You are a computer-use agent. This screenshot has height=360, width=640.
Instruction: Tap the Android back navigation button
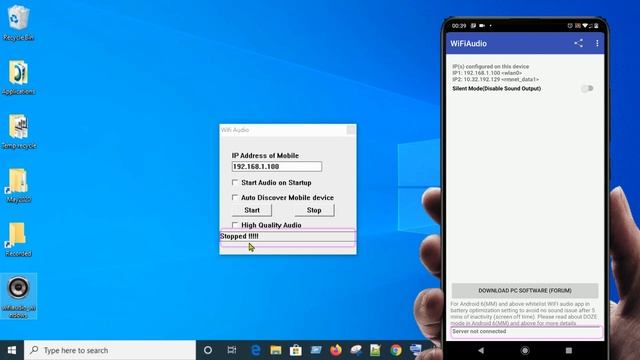click(x=481, y=350)
